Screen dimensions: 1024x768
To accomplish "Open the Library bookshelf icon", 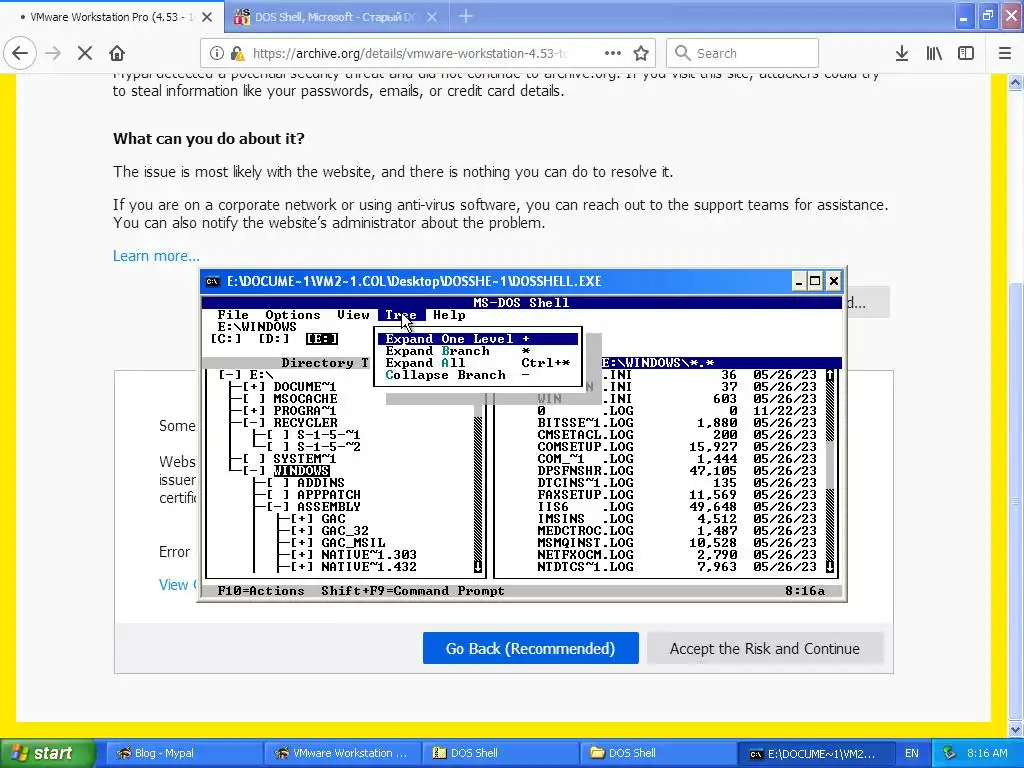I will (x=934, y=53).
